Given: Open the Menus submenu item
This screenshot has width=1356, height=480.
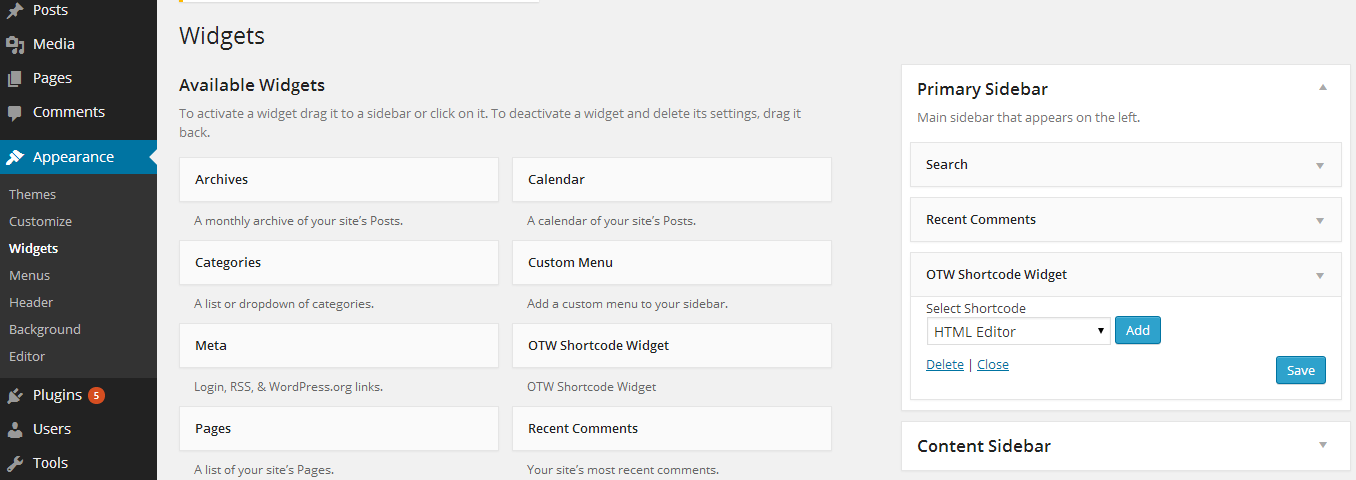Looking at the screenshot, I should (x=29, y=275).
